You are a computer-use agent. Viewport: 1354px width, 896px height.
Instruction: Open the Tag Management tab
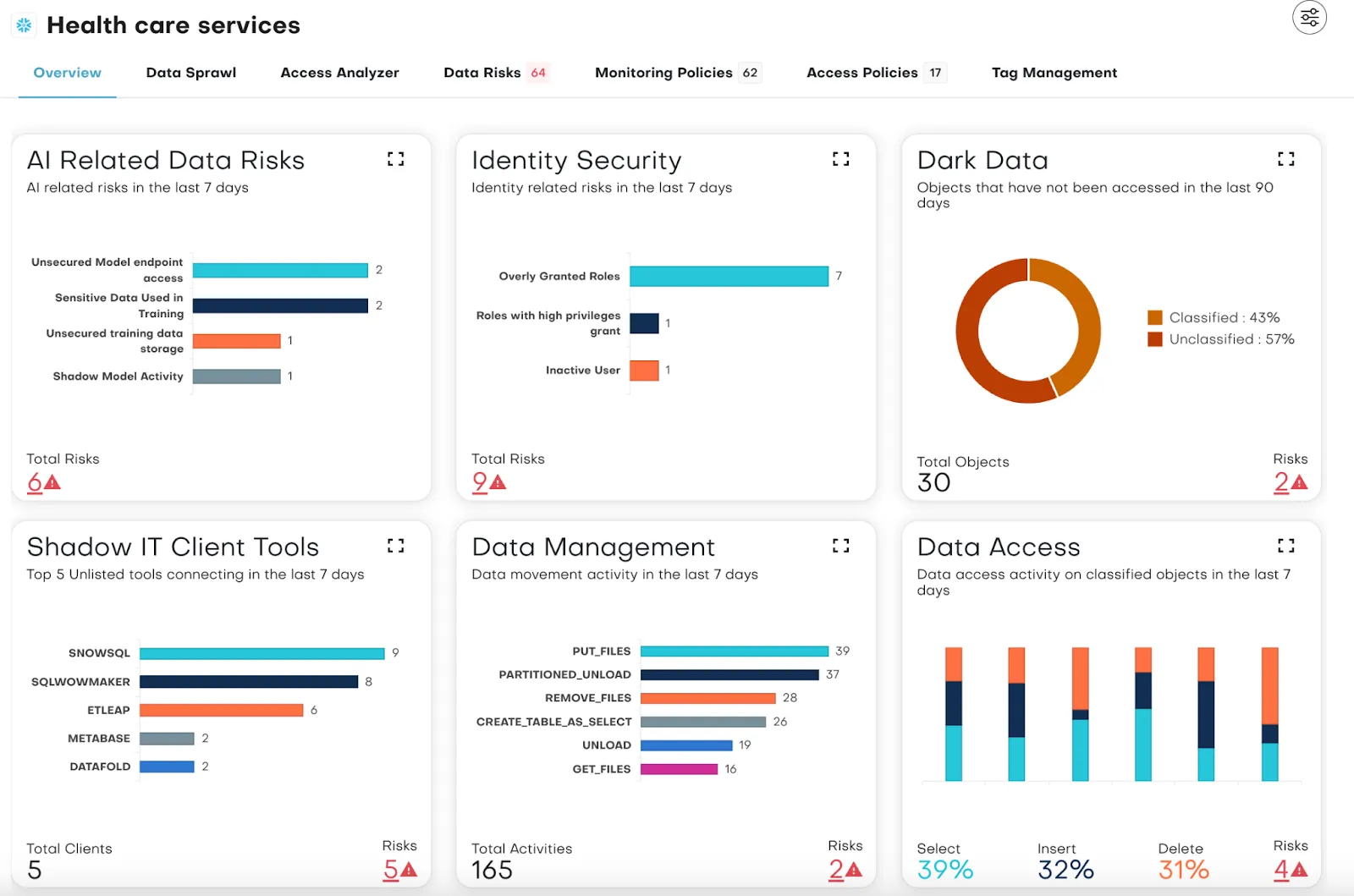[x=1054, y=73]
